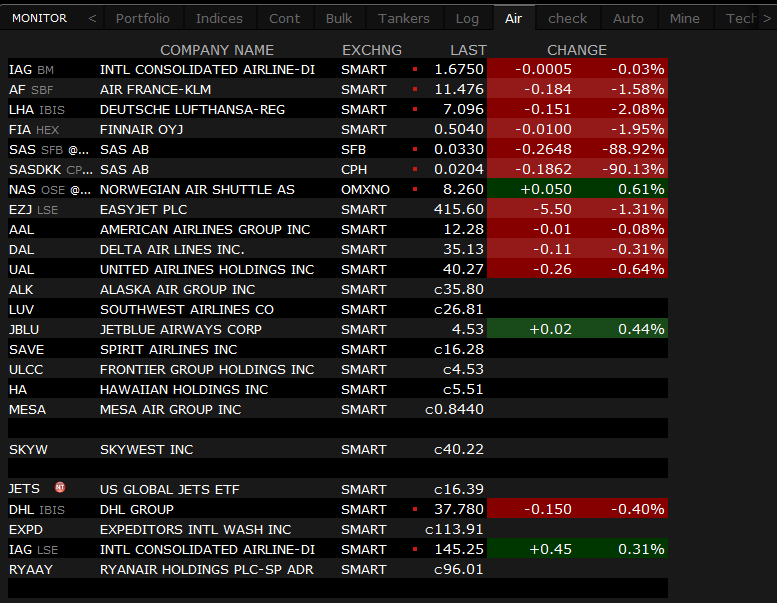Click the right tab scroll arrow
Screen dimensions: 777x603
point(767,18)
